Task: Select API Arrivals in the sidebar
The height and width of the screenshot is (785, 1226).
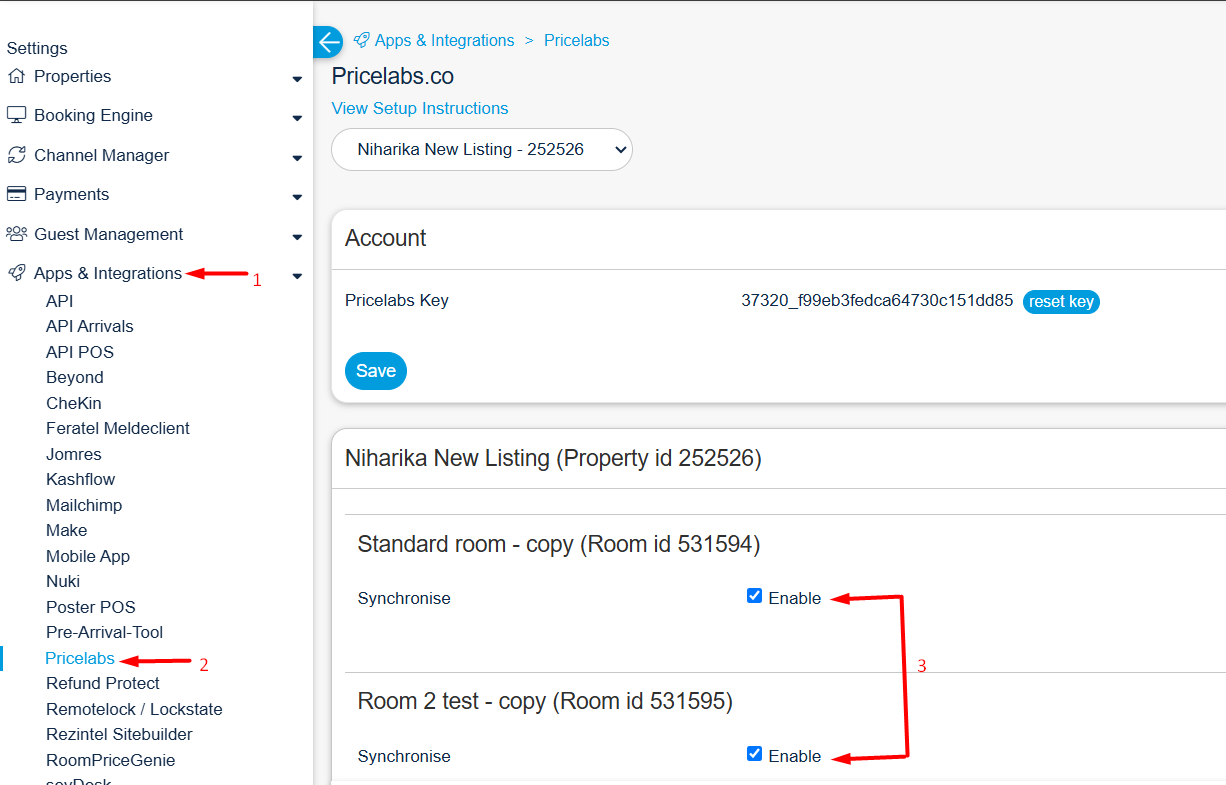Action: click(x=89, y=326)
